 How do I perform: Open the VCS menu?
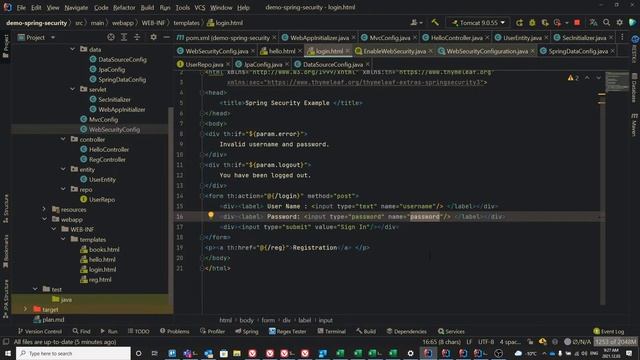(200, 7)
